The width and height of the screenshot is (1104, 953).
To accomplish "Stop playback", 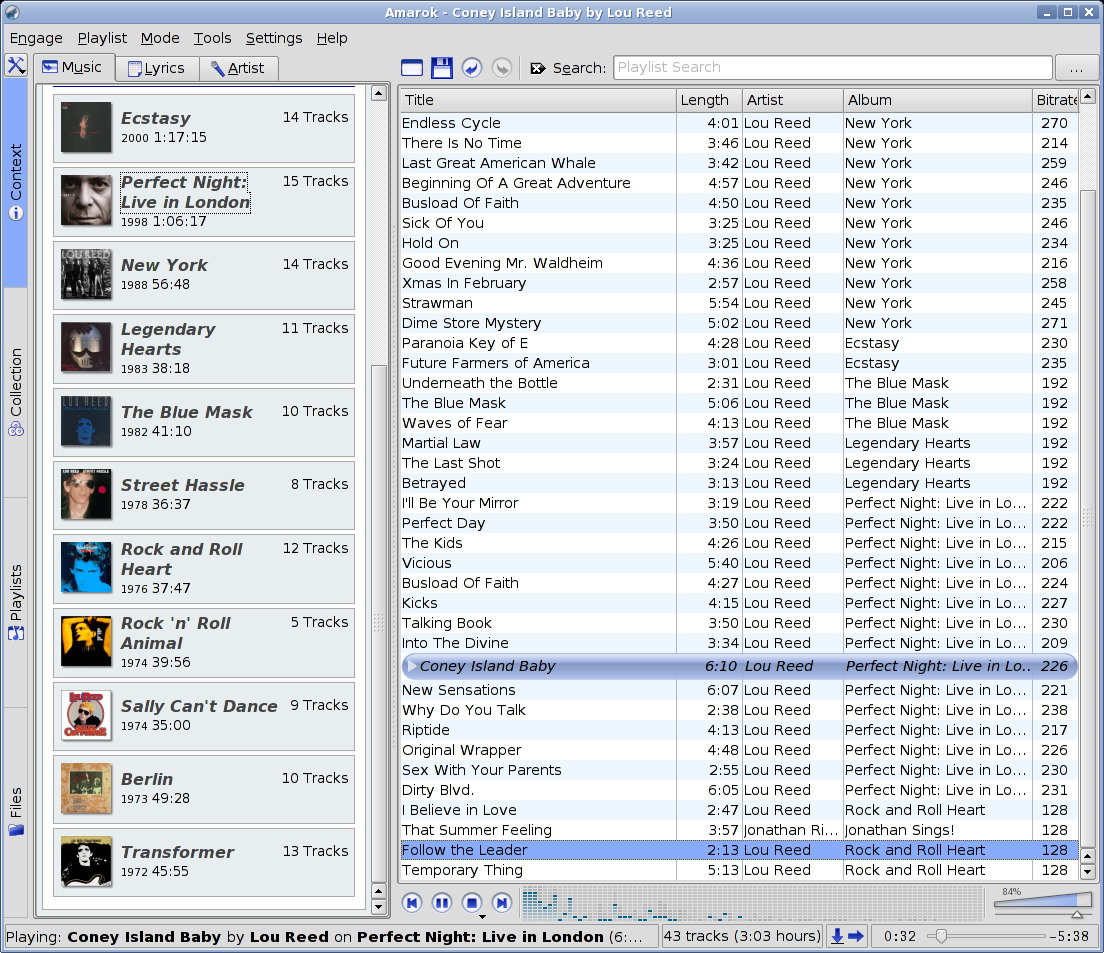I will tap(472, 902).
